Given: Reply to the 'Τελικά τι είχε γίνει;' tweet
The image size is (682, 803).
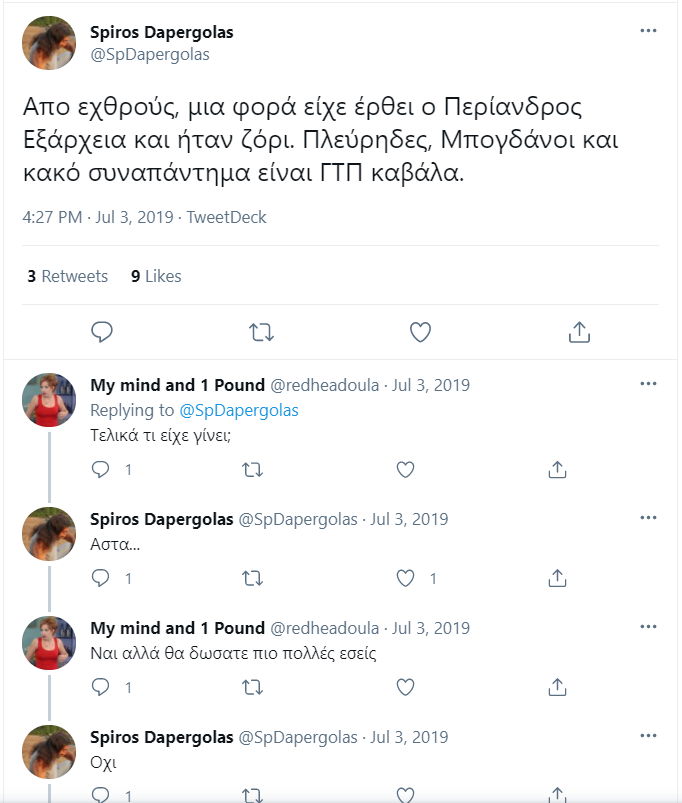Looking at the screenshot, I should [x=100, y=469].
